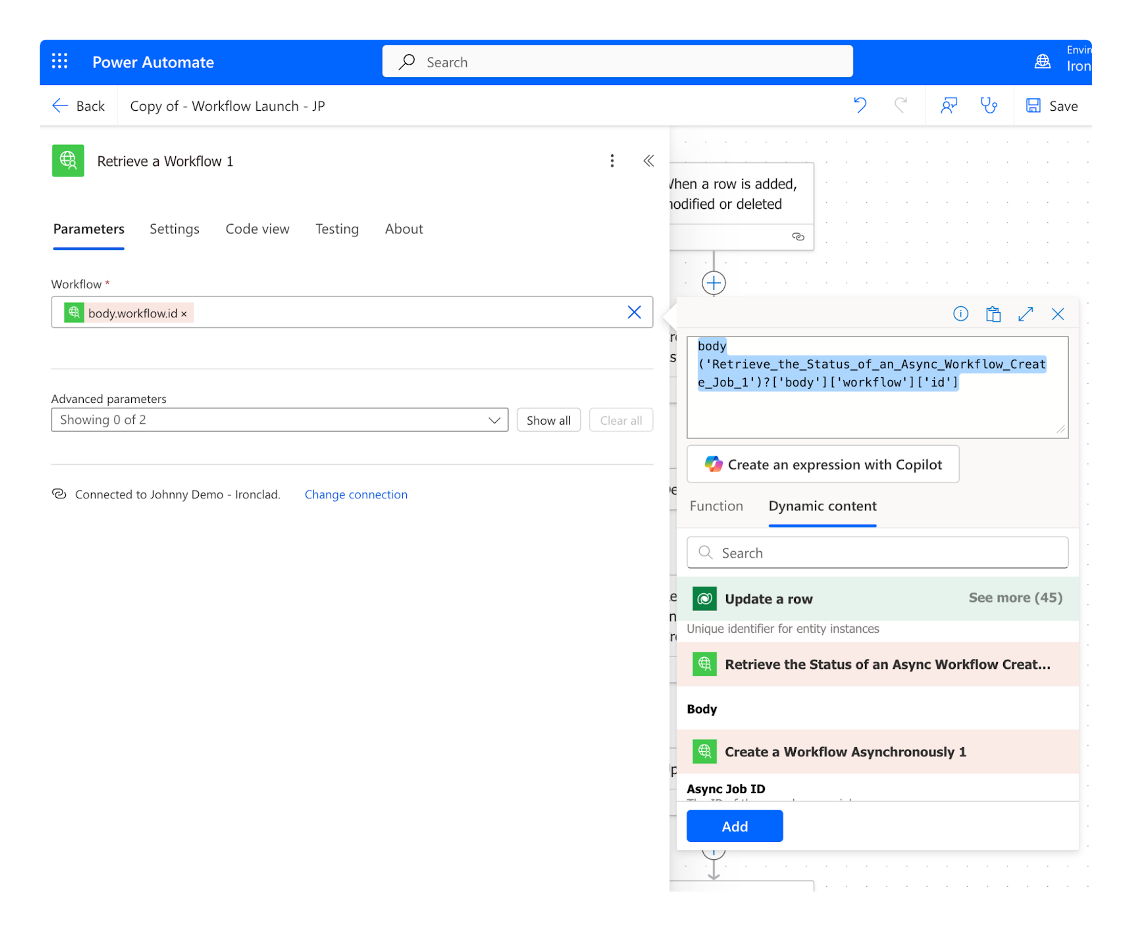Select Unique identifier for entity instances
Image resolution: width=1132 pixels, height=932 pixels.
783,629
